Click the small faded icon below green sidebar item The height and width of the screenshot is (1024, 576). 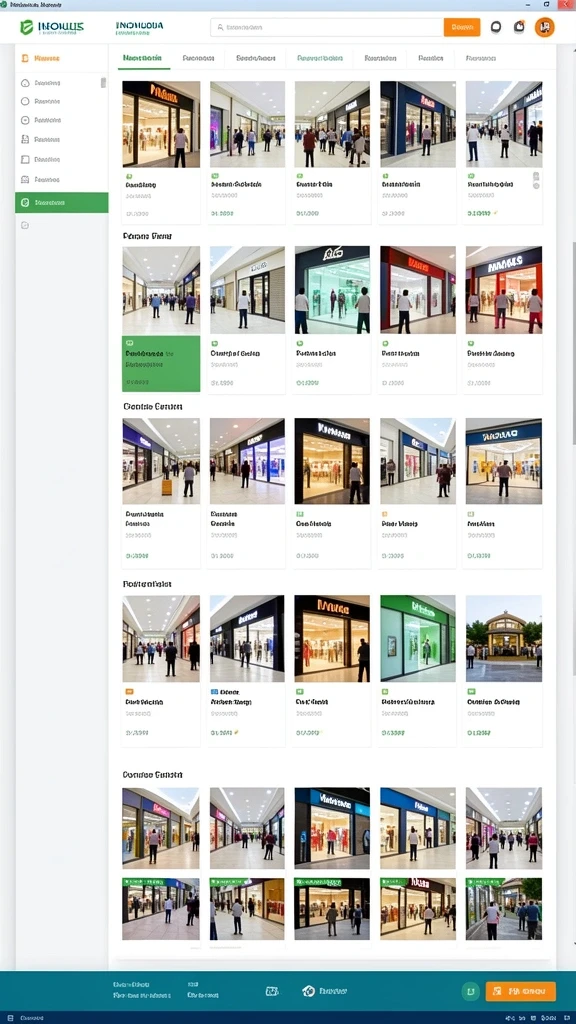(x=25, y=225)
